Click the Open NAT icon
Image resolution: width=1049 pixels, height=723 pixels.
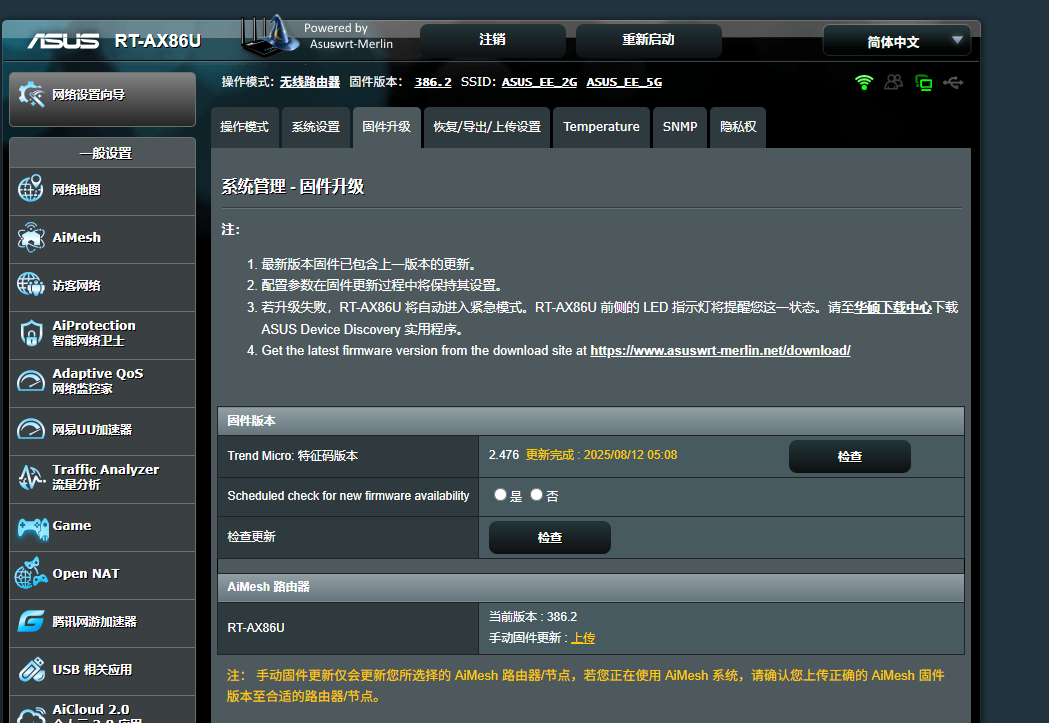pyautogui.click(x=31, y=573)
